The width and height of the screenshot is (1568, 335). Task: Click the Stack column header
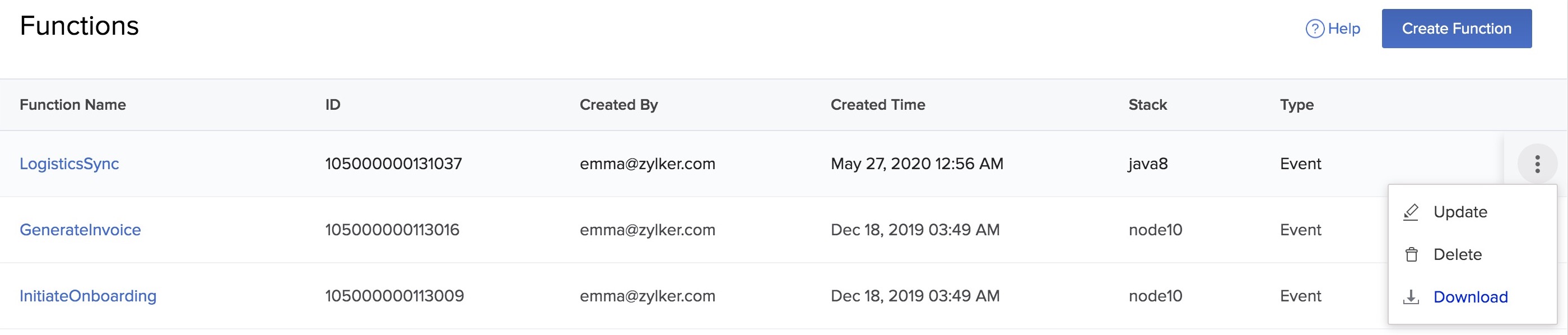point(1147,105)
